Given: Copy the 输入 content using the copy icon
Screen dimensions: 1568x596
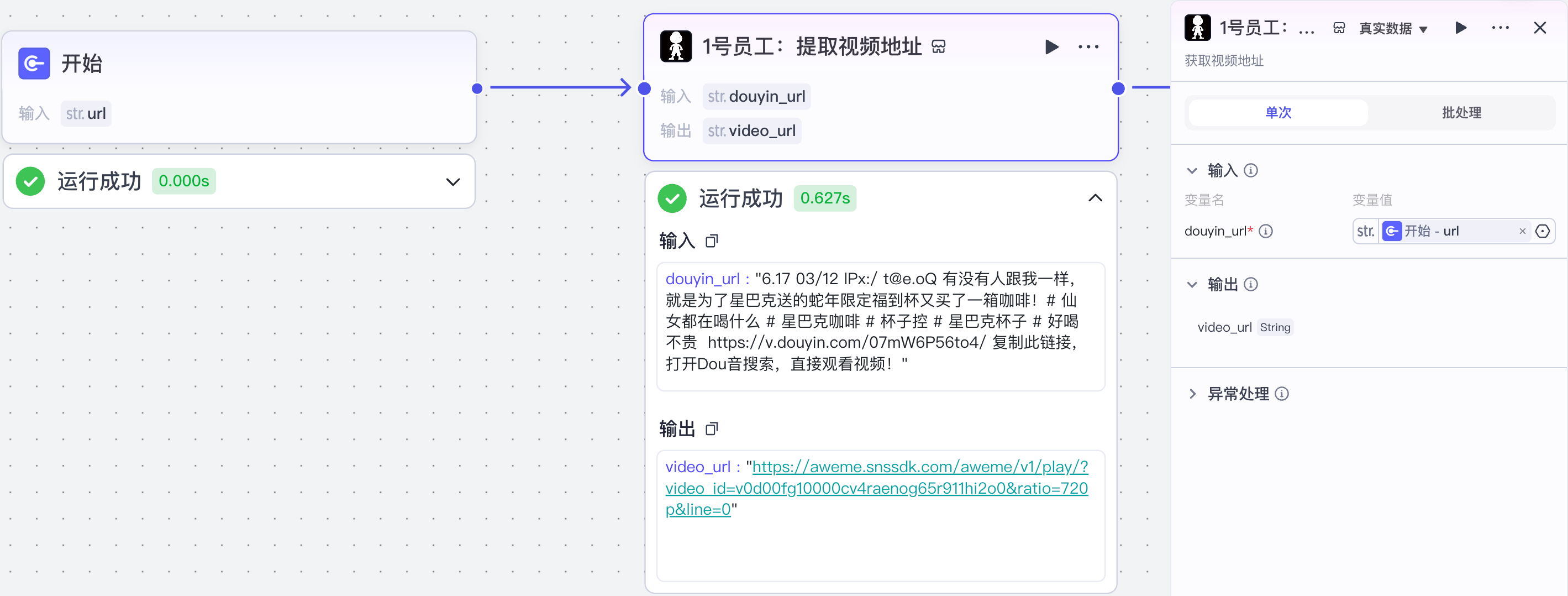Looking at the screenshot, I should click(712, 241).
